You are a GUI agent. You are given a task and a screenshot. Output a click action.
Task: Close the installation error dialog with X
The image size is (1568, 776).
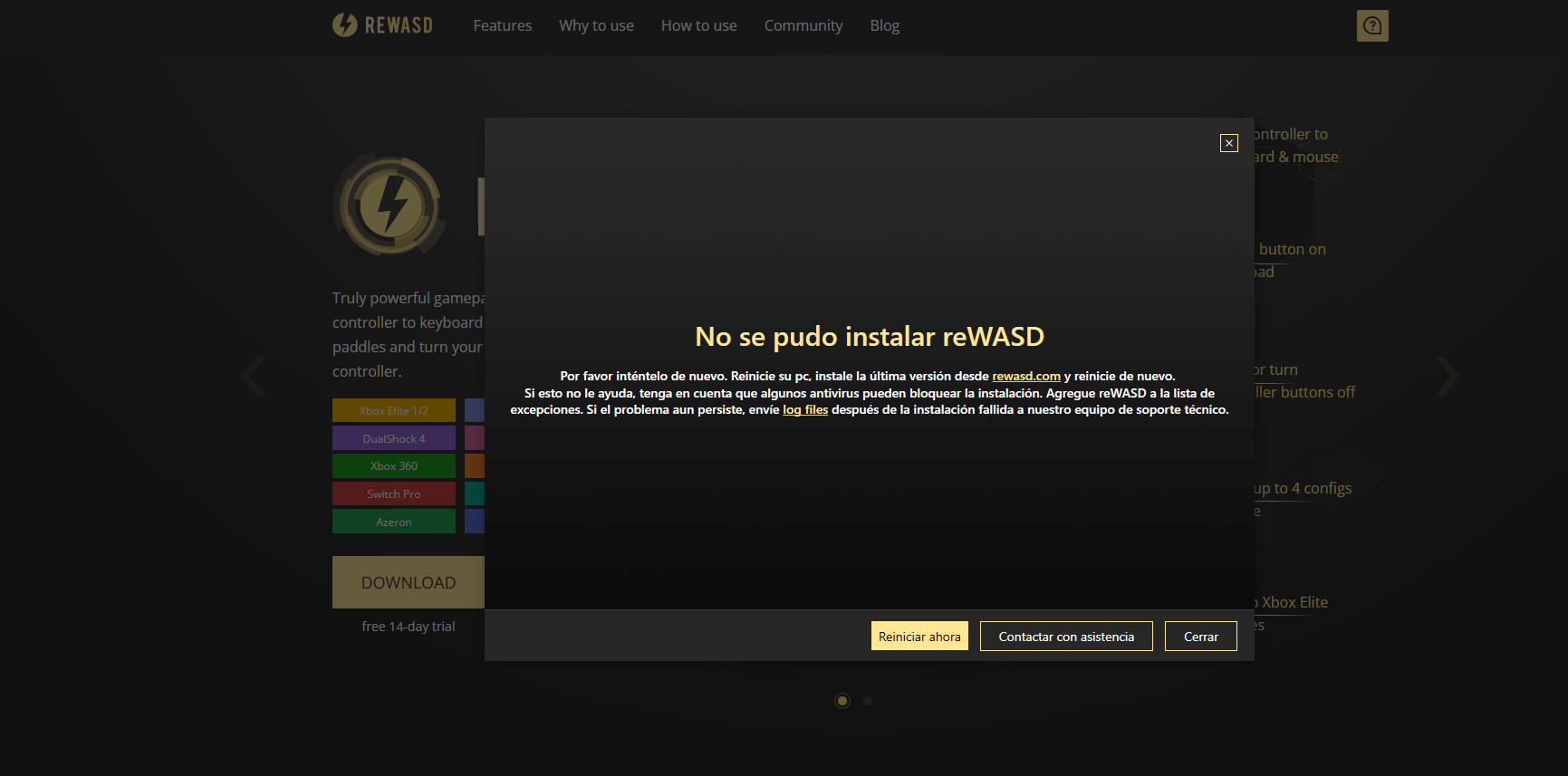[x=1228, y=143]
